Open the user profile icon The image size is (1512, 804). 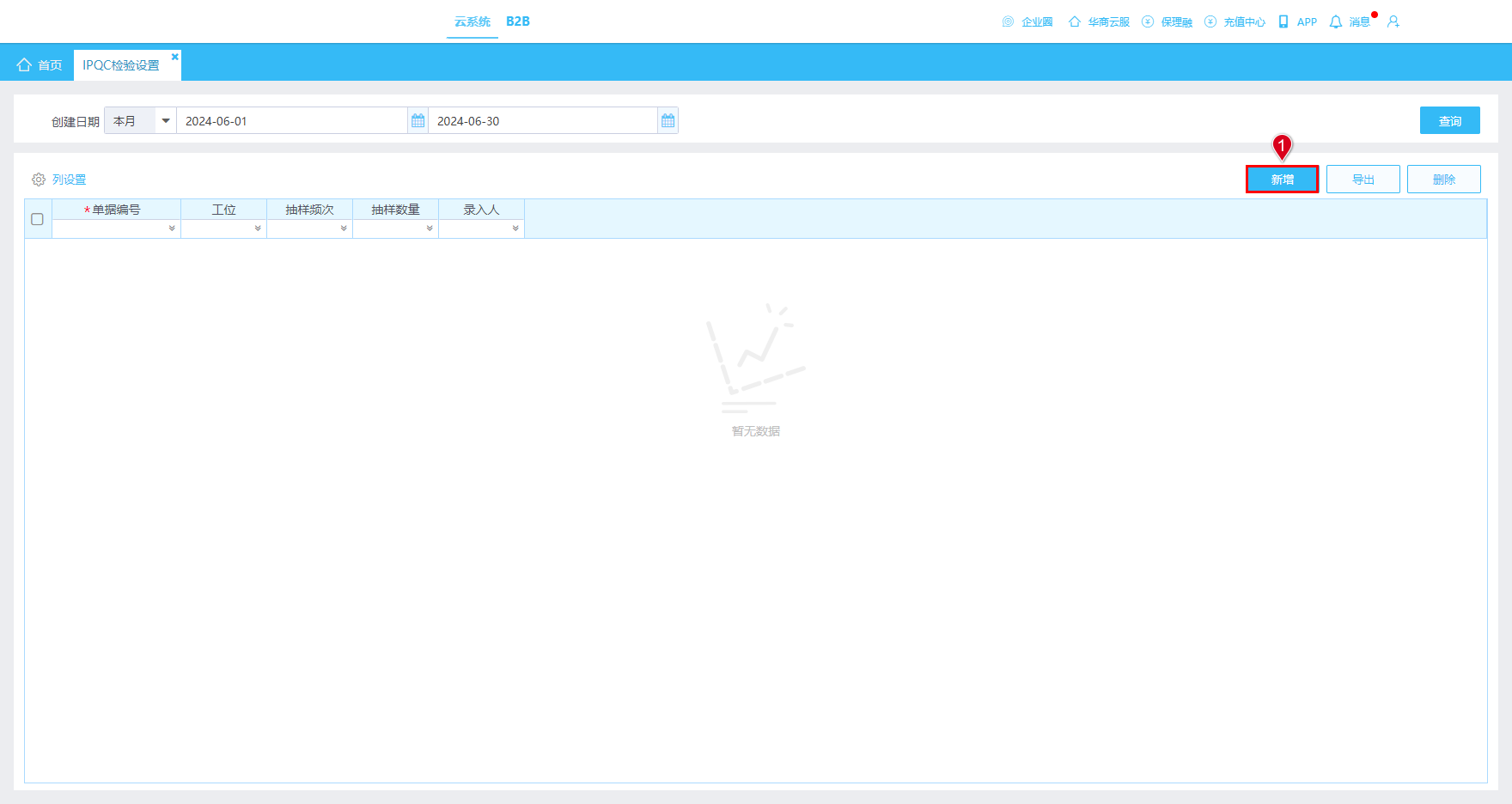pyautogui.click(x=1393, y=21)
